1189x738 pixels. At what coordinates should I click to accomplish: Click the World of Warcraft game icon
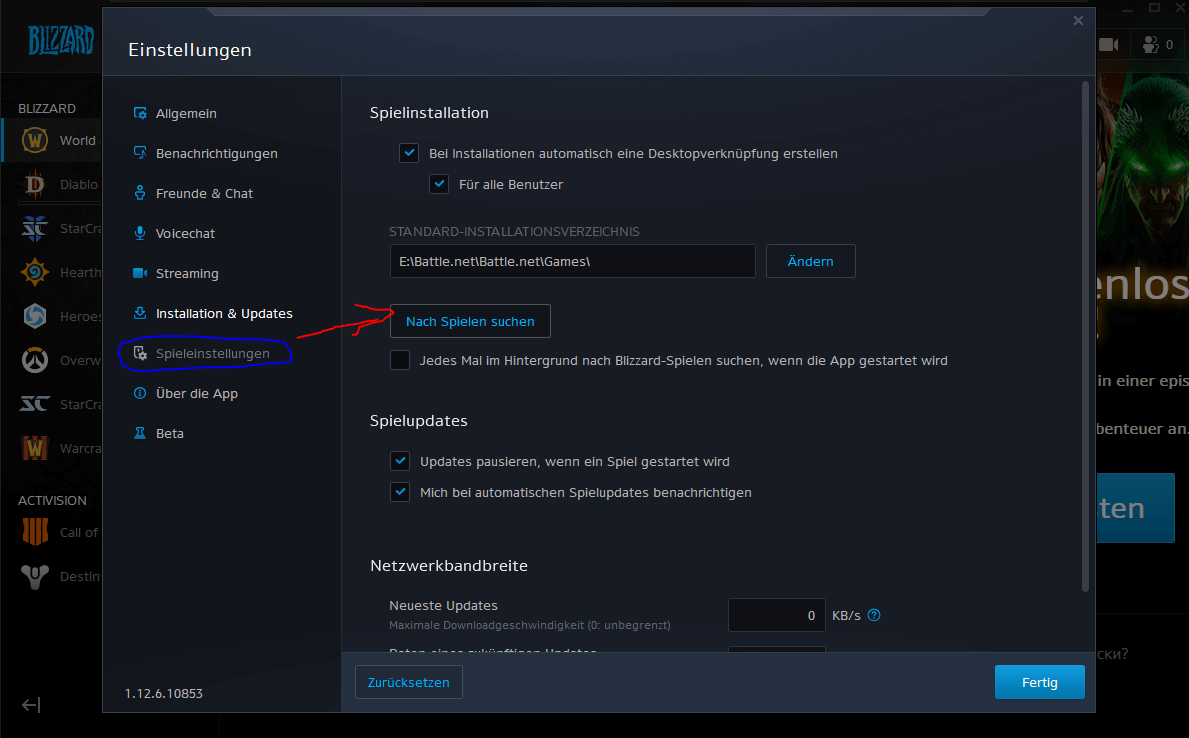pos(35,140)
